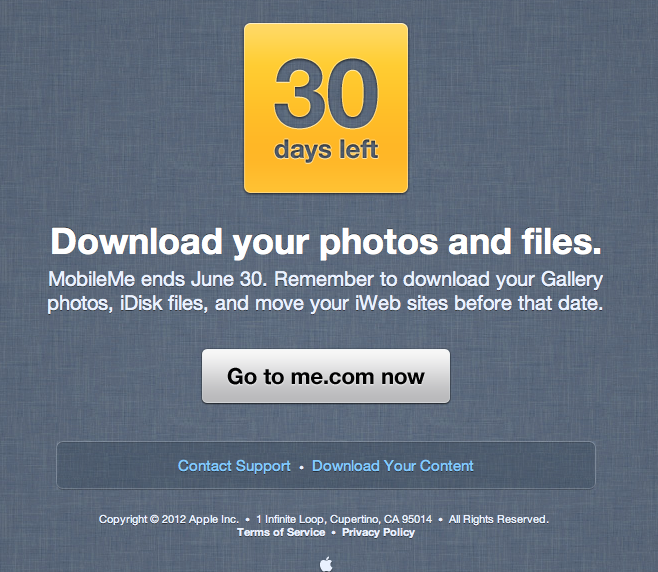Click the Apple logo at page bottom
The width and height of the screenshot is (658, 572).
326,564
